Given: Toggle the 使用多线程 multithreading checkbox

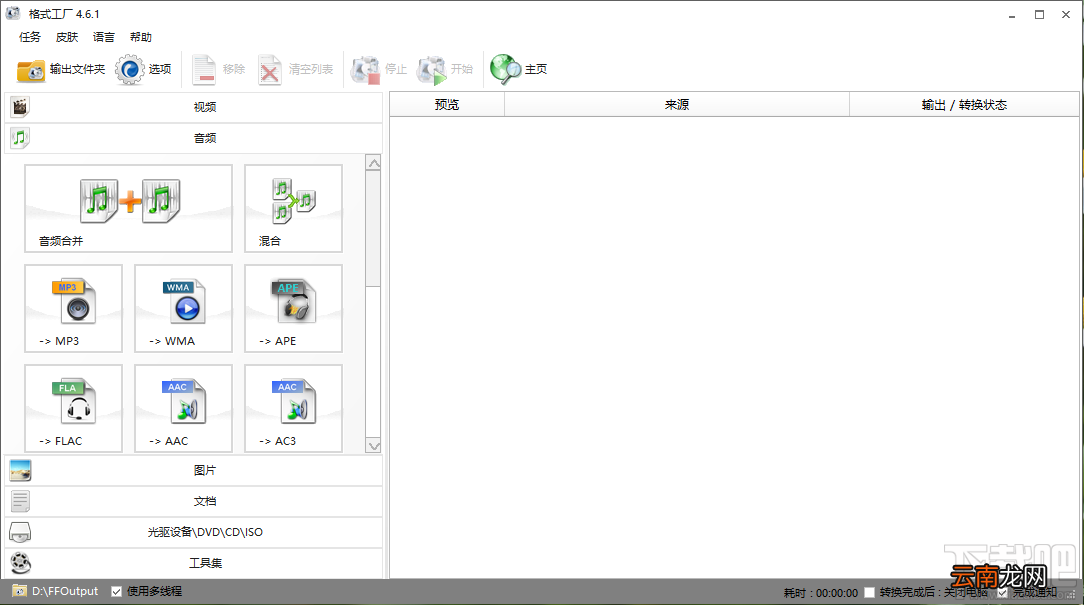Looking at the screenshot, I should click(116, 591).
